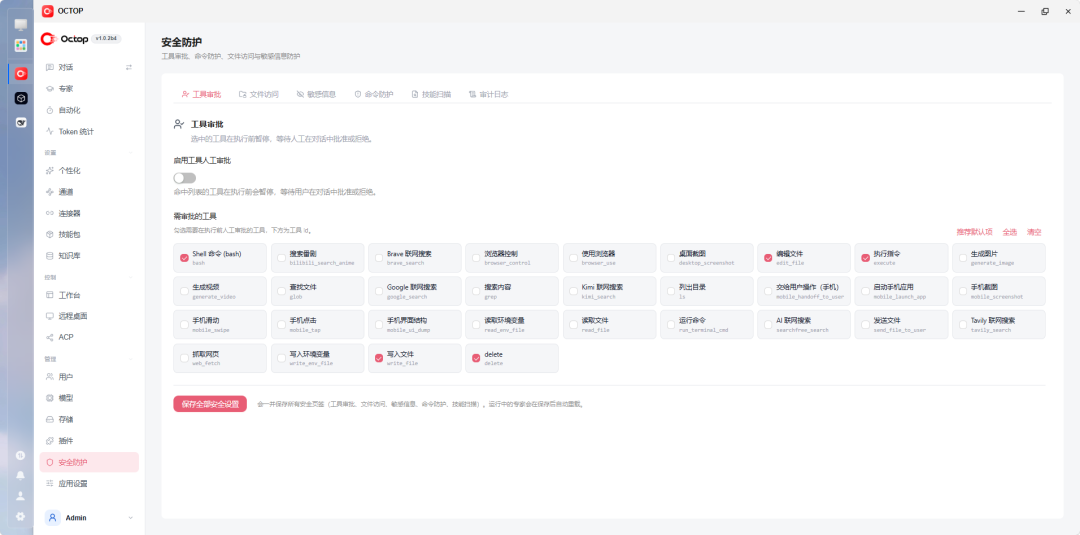This screenshot has height=535, width=1080.
Task: Check the 运行命令 run_terminal_cmd checkbox
Action: click(x=671, y=325)
